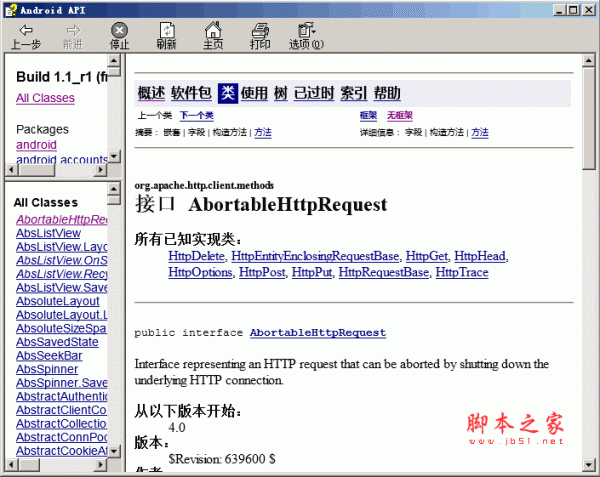Open the HttpHead class link
Viewport: 600px width, 477px height.
480,256
